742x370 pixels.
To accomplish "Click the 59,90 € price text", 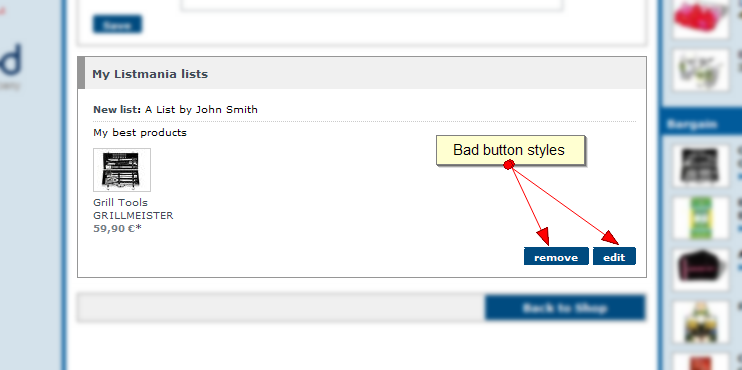I will point(117,229).
